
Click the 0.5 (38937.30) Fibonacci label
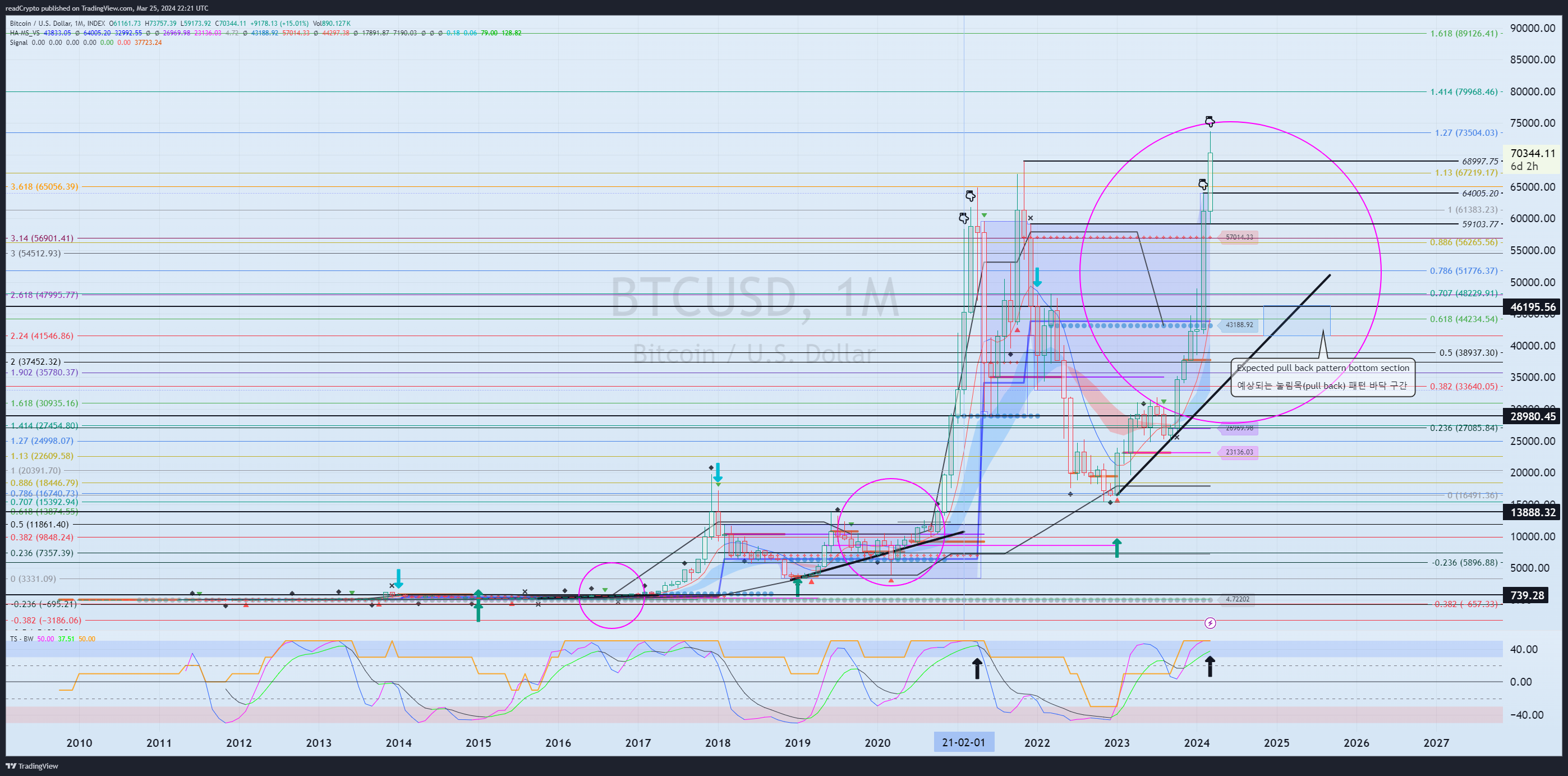1468,353
